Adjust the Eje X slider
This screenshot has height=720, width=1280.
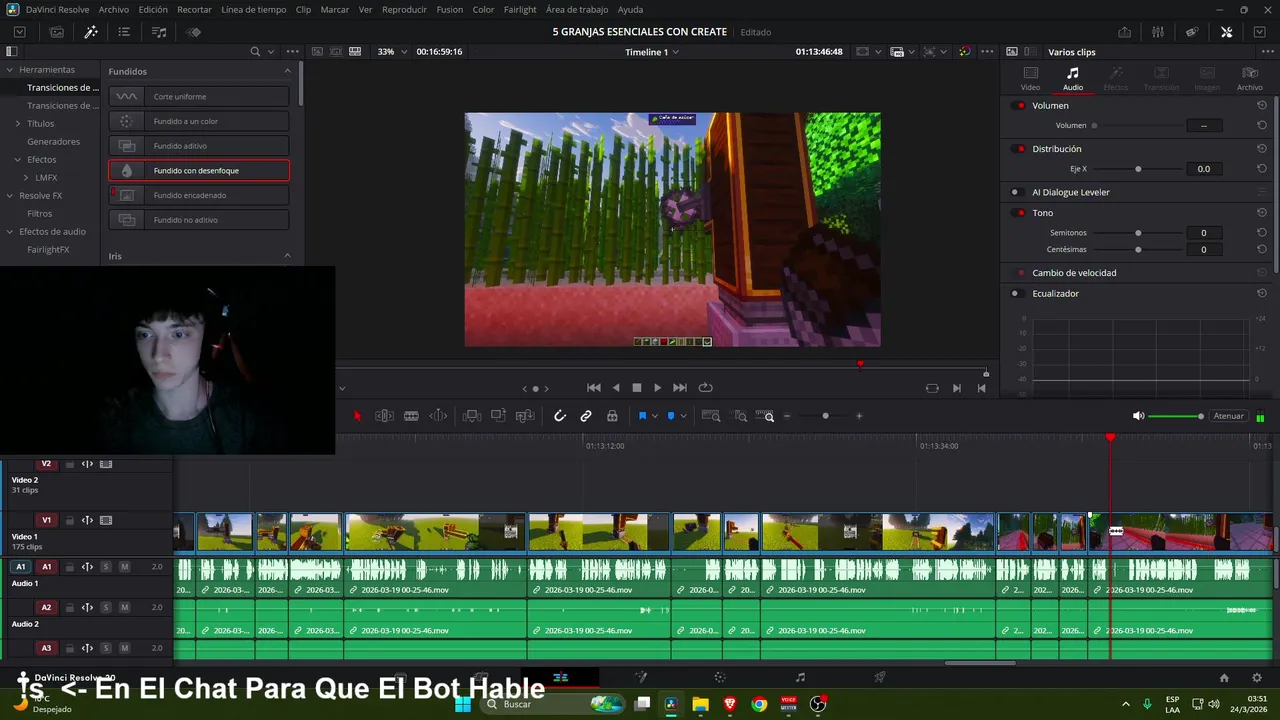pyautogui.click(x=1138, y=169)
